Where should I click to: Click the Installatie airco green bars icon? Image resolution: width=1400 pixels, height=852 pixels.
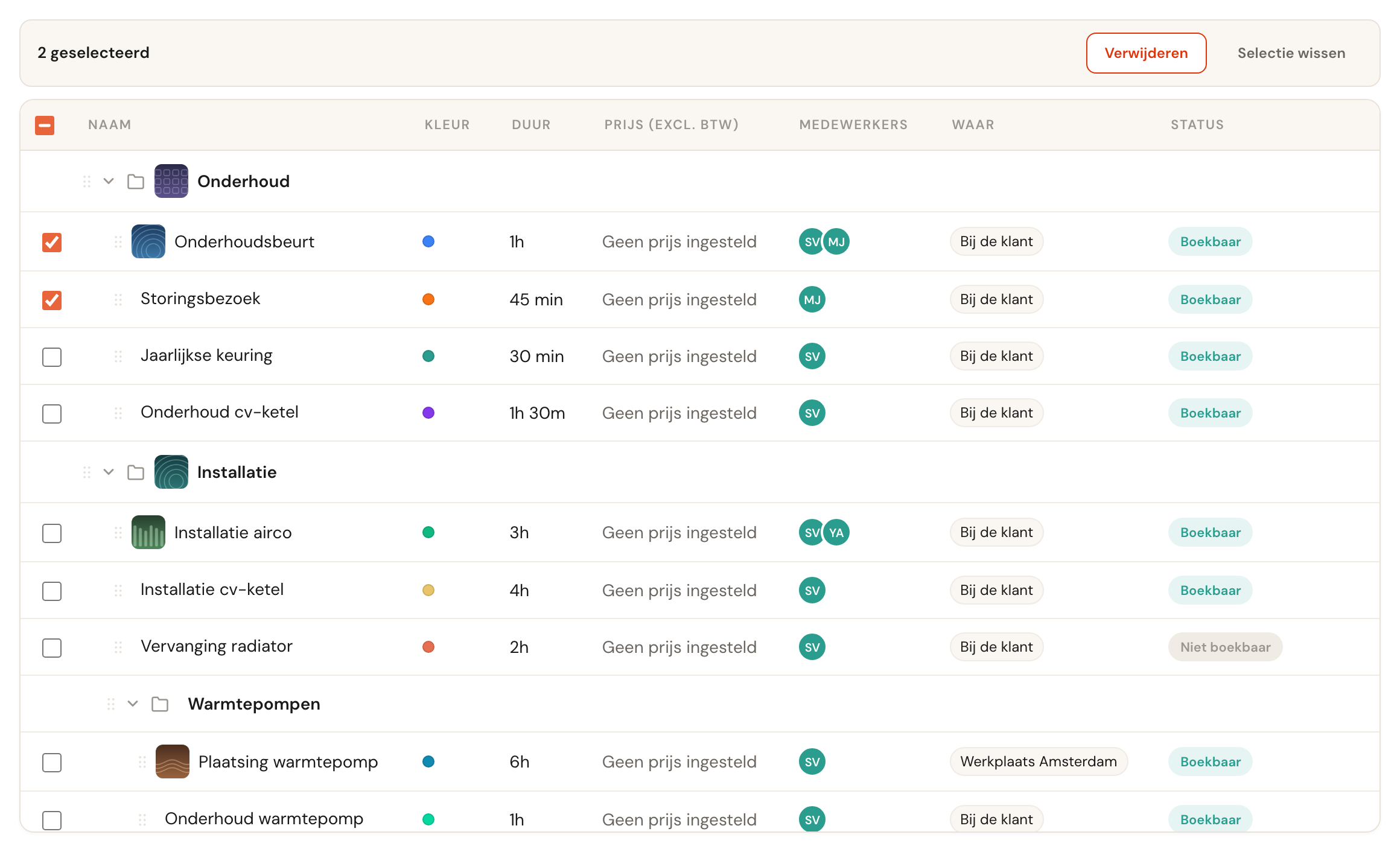coord(148,532)
